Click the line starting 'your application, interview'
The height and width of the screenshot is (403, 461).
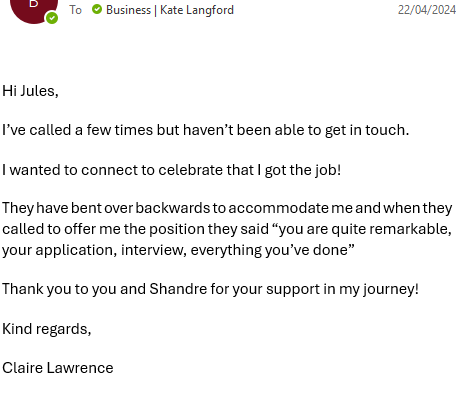178,250
